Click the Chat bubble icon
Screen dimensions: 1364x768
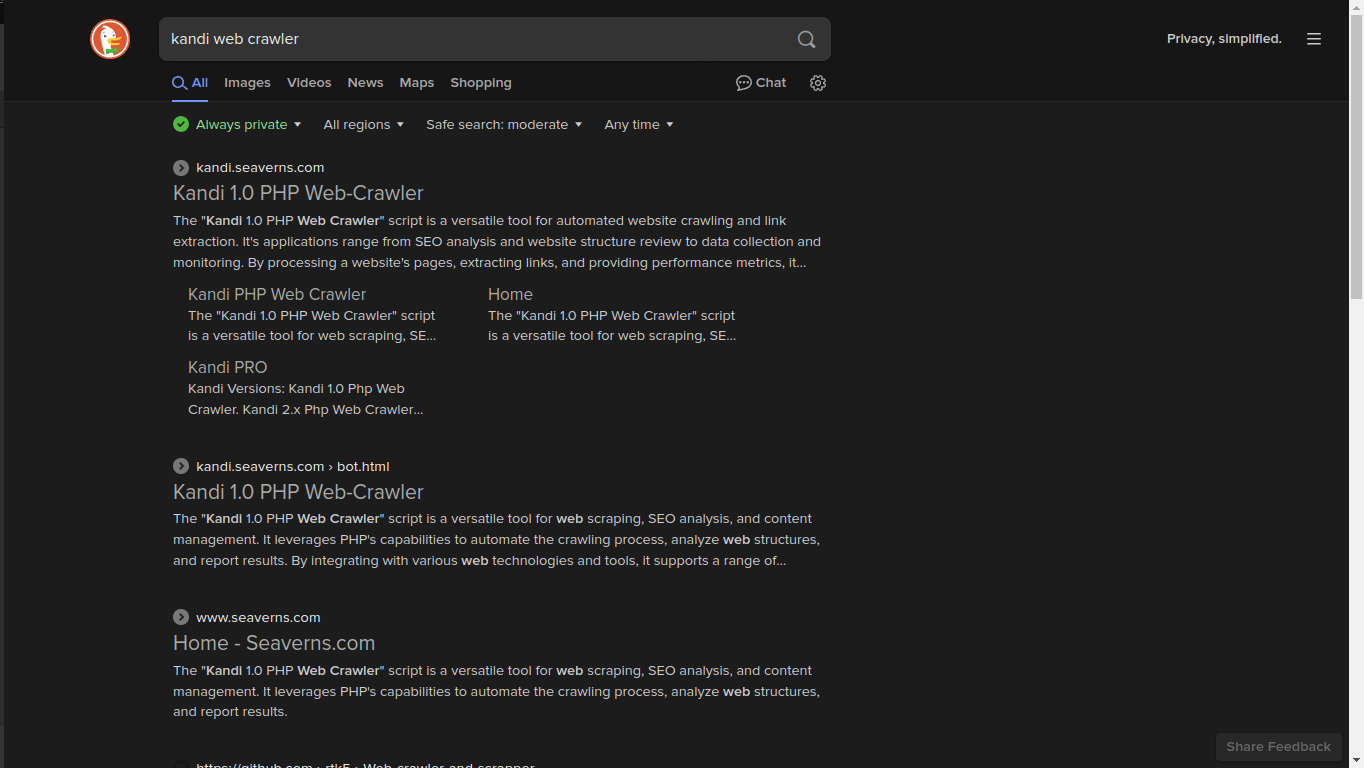[743, 83]
